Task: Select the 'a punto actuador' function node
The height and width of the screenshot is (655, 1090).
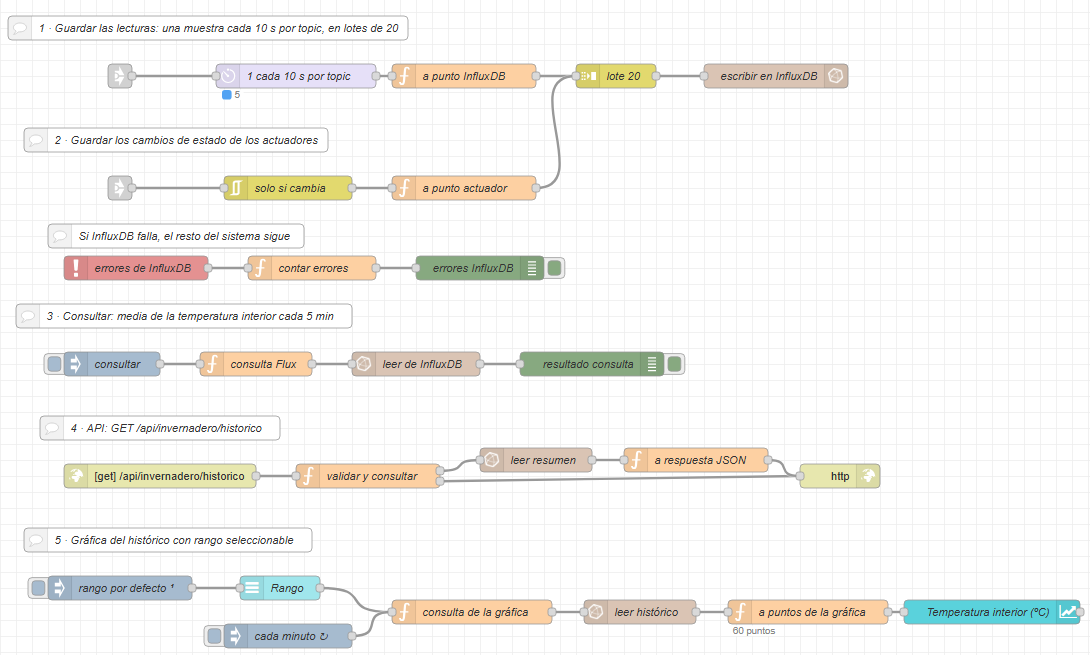Action: [x=464, y=188]
